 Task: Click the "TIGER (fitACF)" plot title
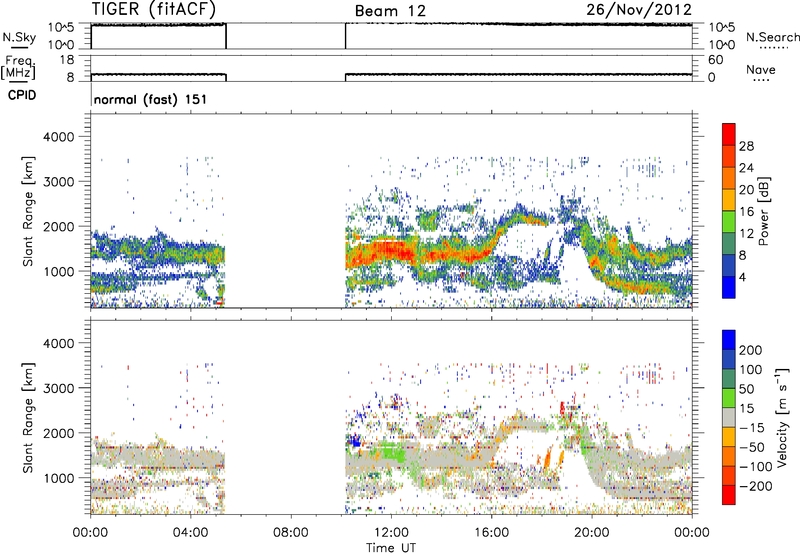coord(154,9)
